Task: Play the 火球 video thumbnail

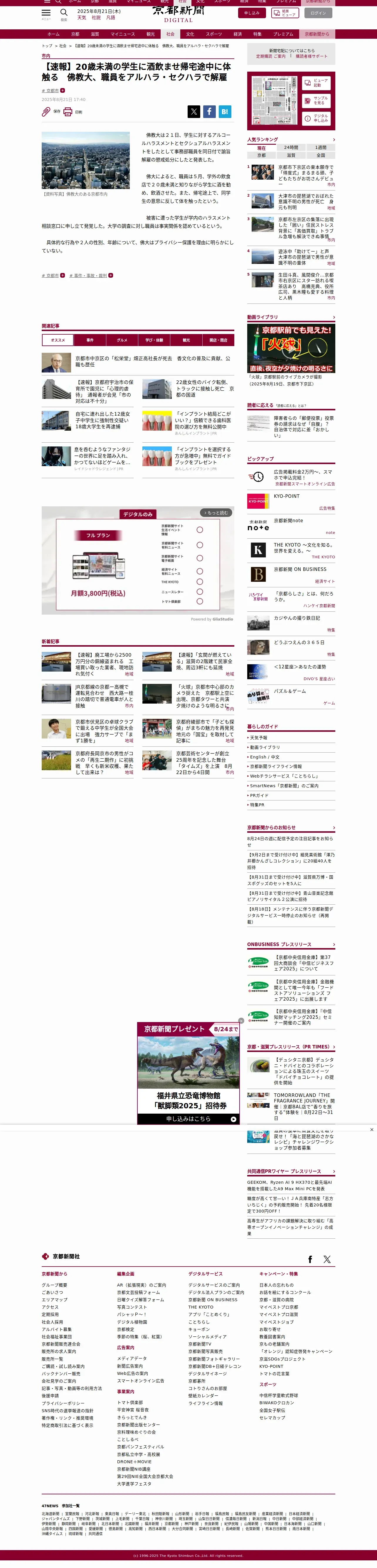Action: (291, 349)
